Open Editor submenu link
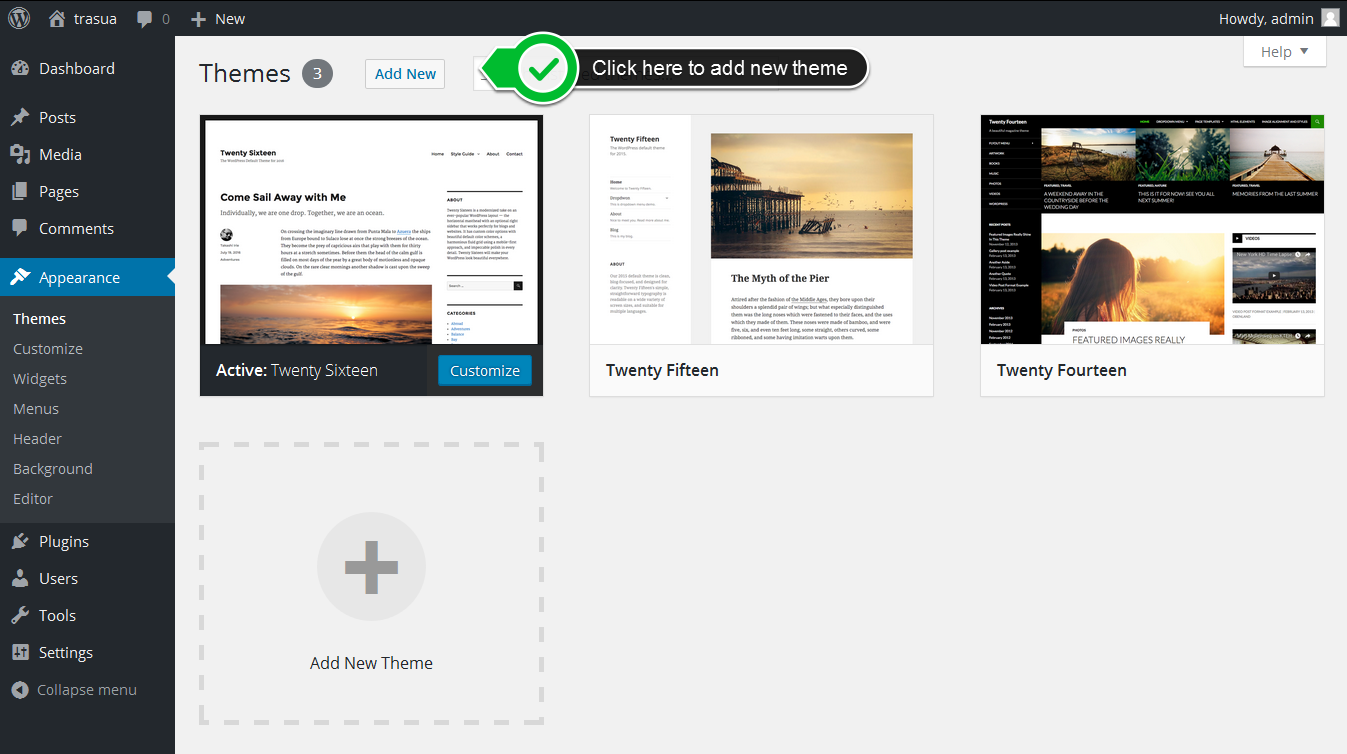1347x754 pixels. 33,499
